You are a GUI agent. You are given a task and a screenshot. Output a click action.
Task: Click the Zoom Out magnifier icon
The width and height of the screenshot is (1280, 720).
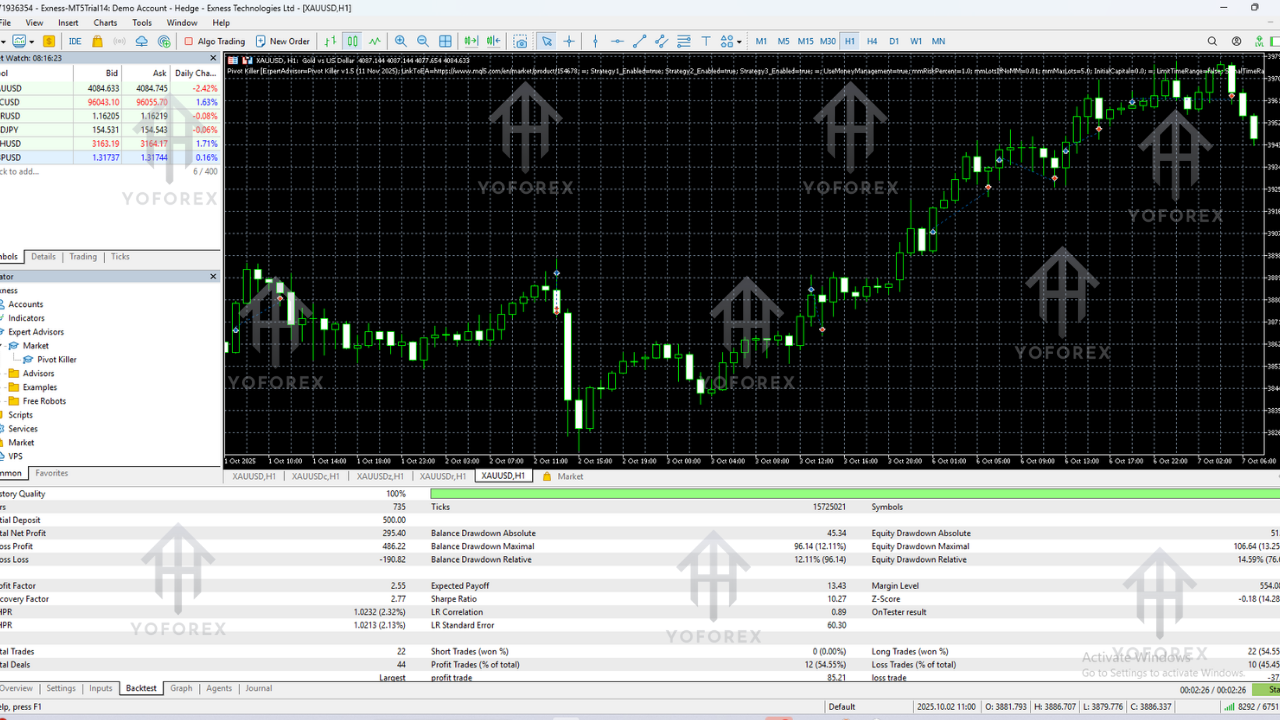[422, 41]
